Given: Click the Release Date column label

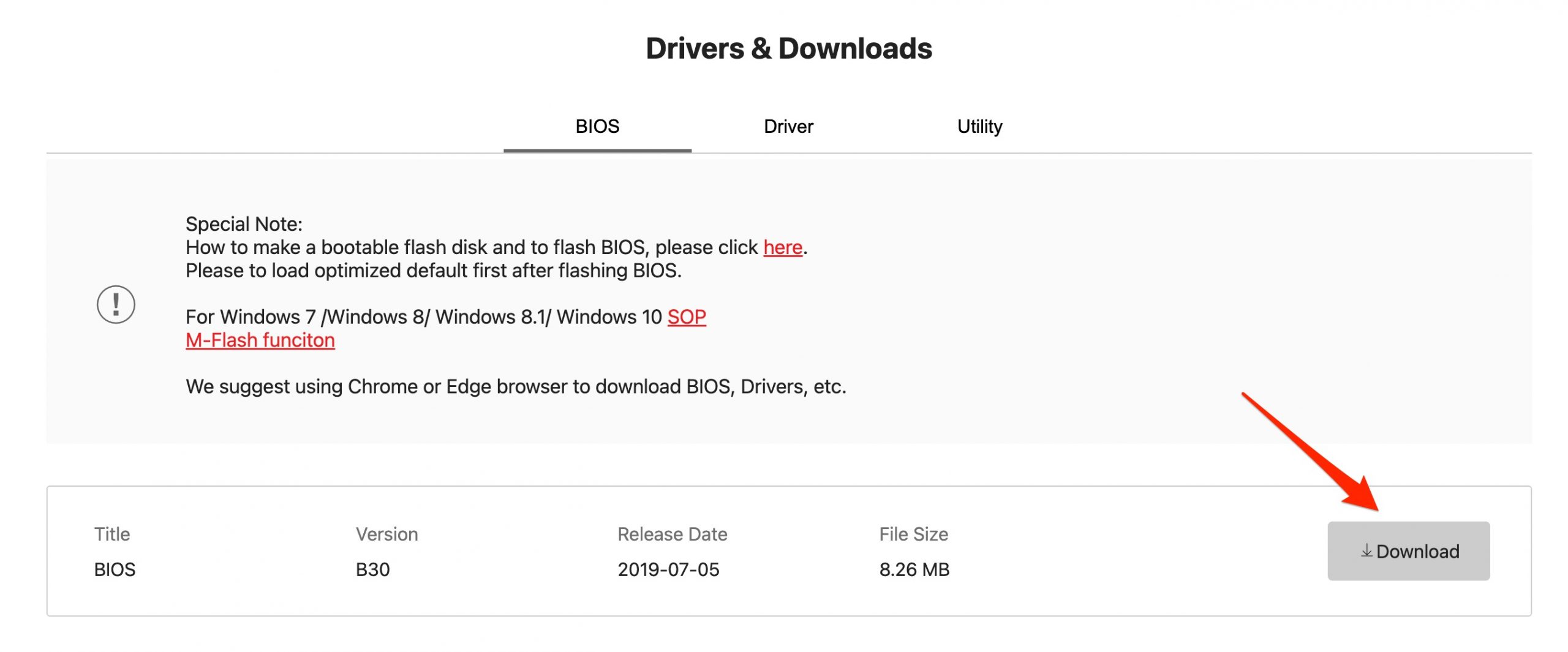Looking at the screenshot, I should 672,534.
